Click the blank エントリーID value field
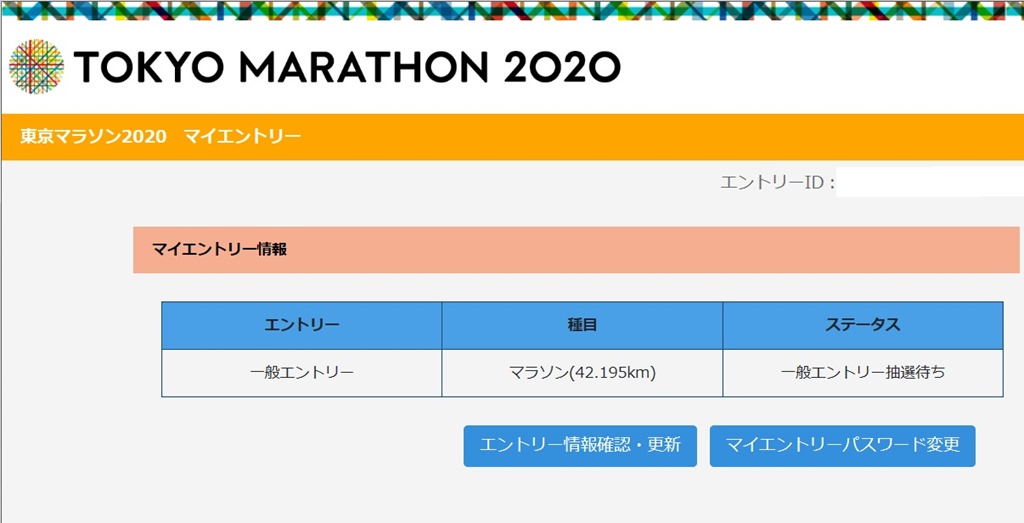This screenshot has height=523, width=1024. coord(931,182)
